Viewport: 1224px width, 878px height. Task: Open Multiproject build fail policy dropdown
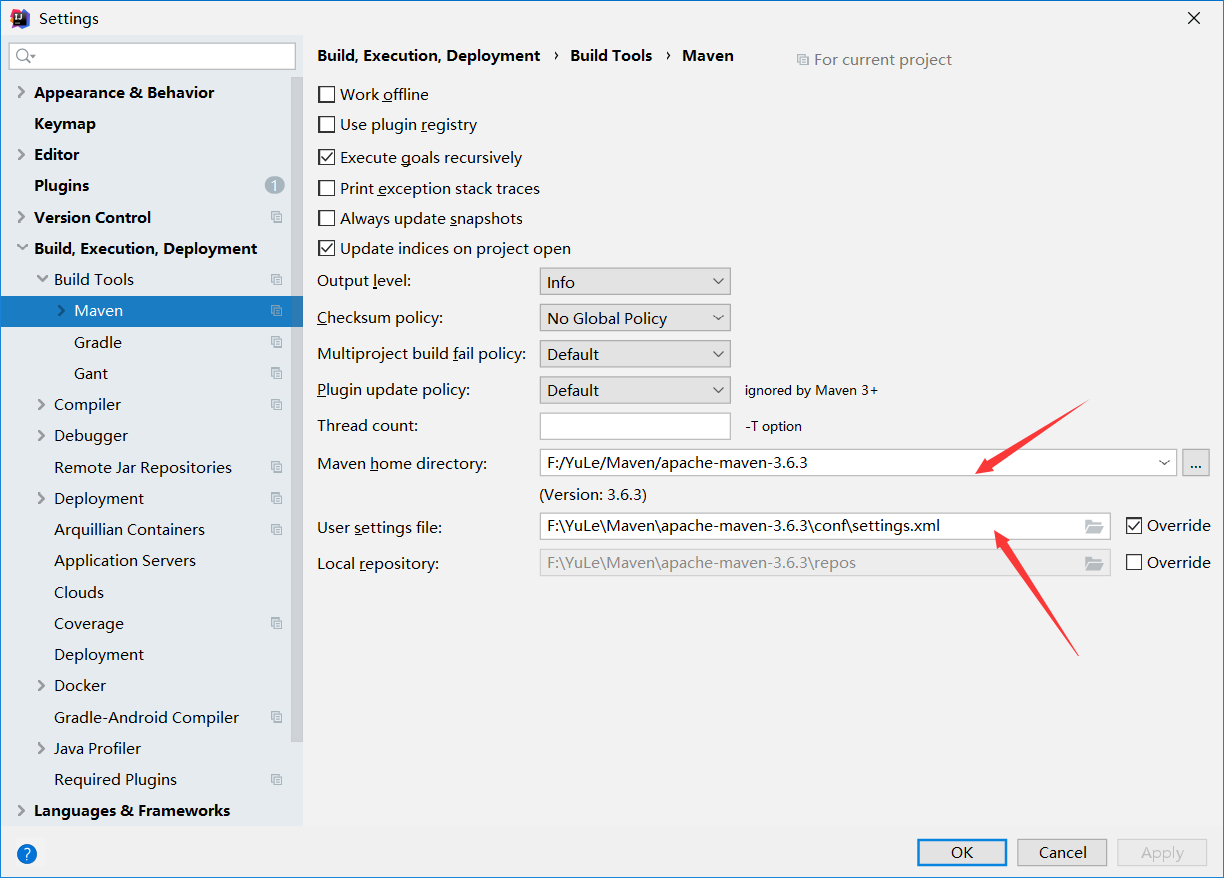635,354
